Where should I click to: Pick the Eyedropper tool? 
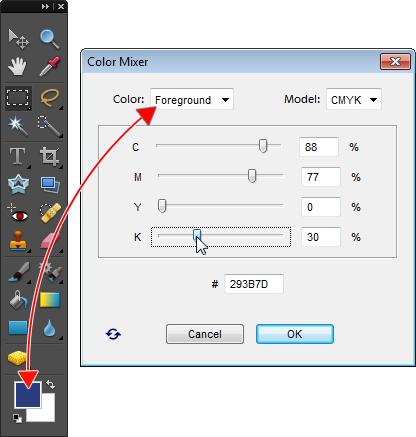pos(50,66)
